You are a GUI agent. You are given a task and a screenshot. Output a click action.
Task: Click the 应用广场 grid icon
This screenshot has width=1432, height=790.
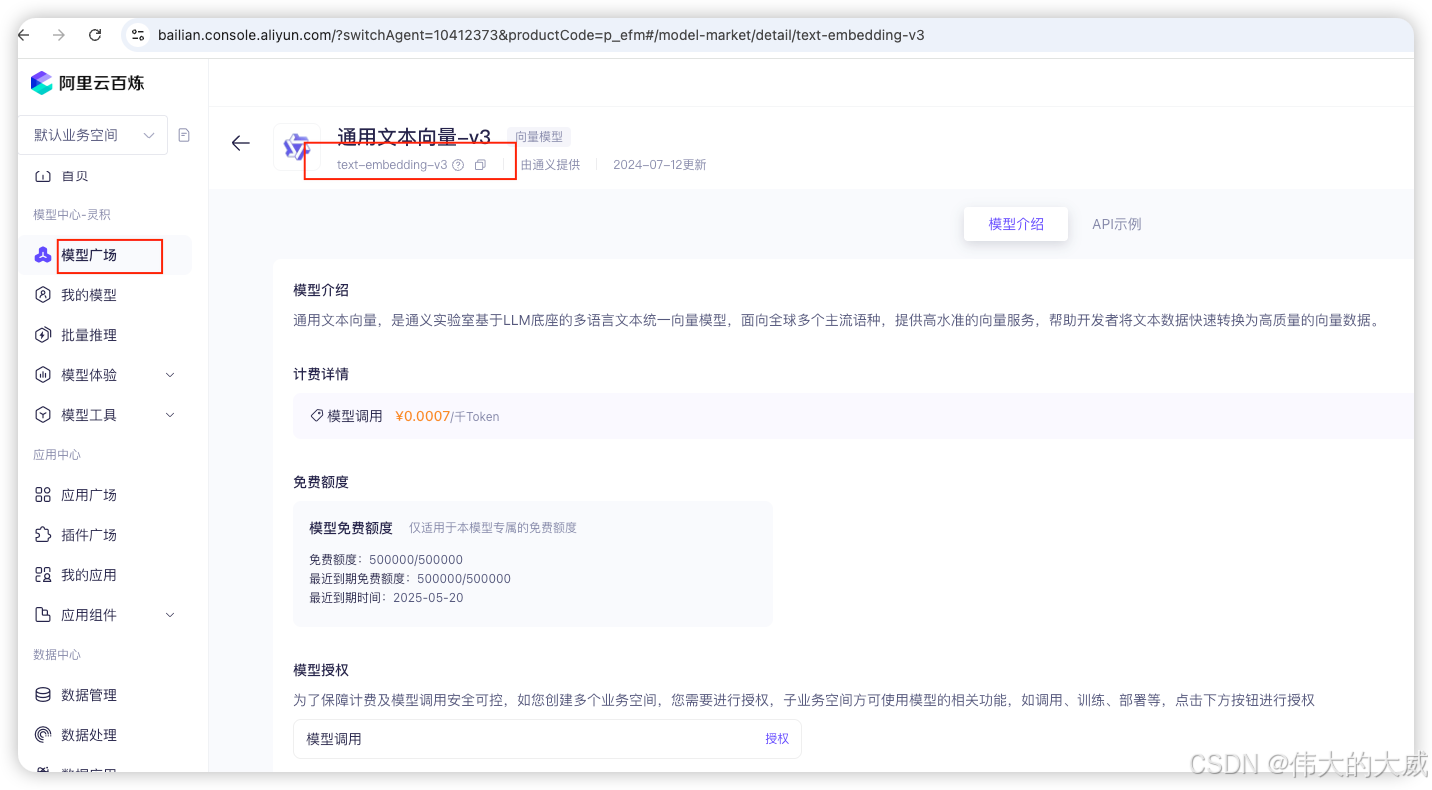43,495
